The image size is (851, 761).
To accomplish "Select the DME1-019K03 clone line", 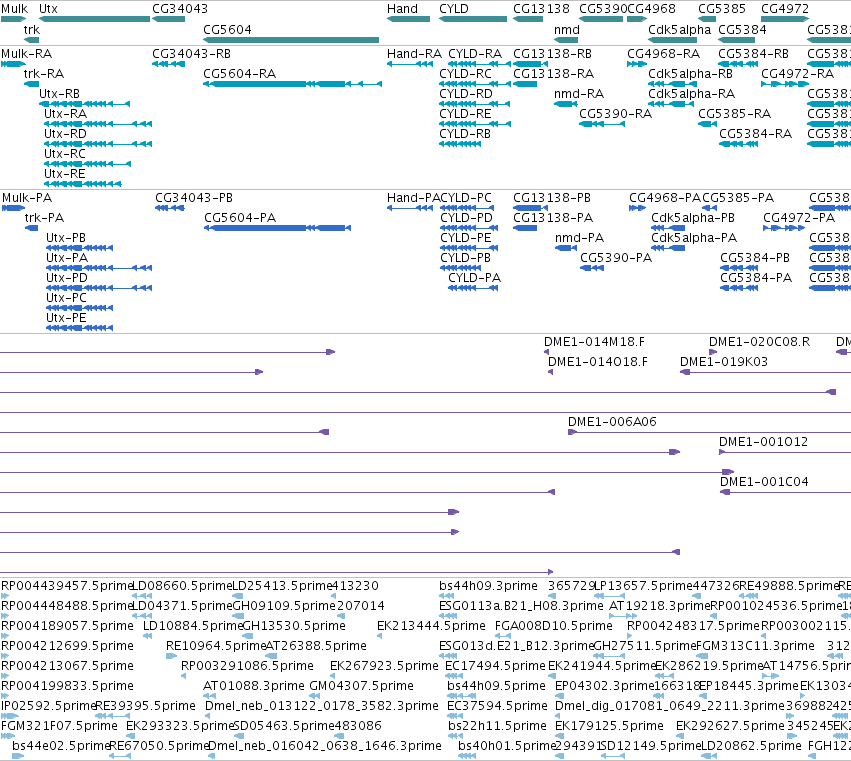I will 765,372.
